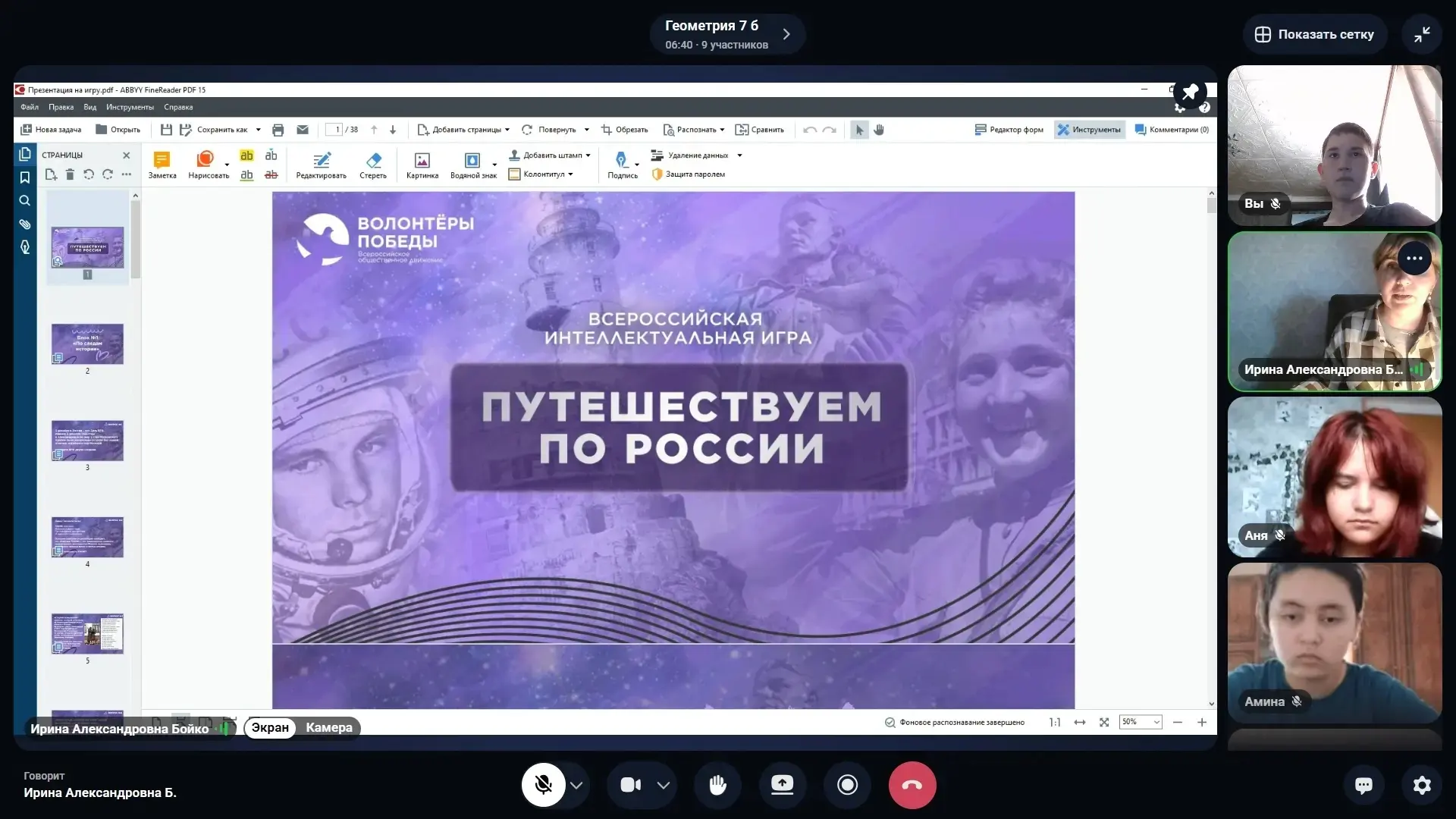Click Обрезать crop tool
This screenshot has width=1456, height=819.
pos(625,130)
